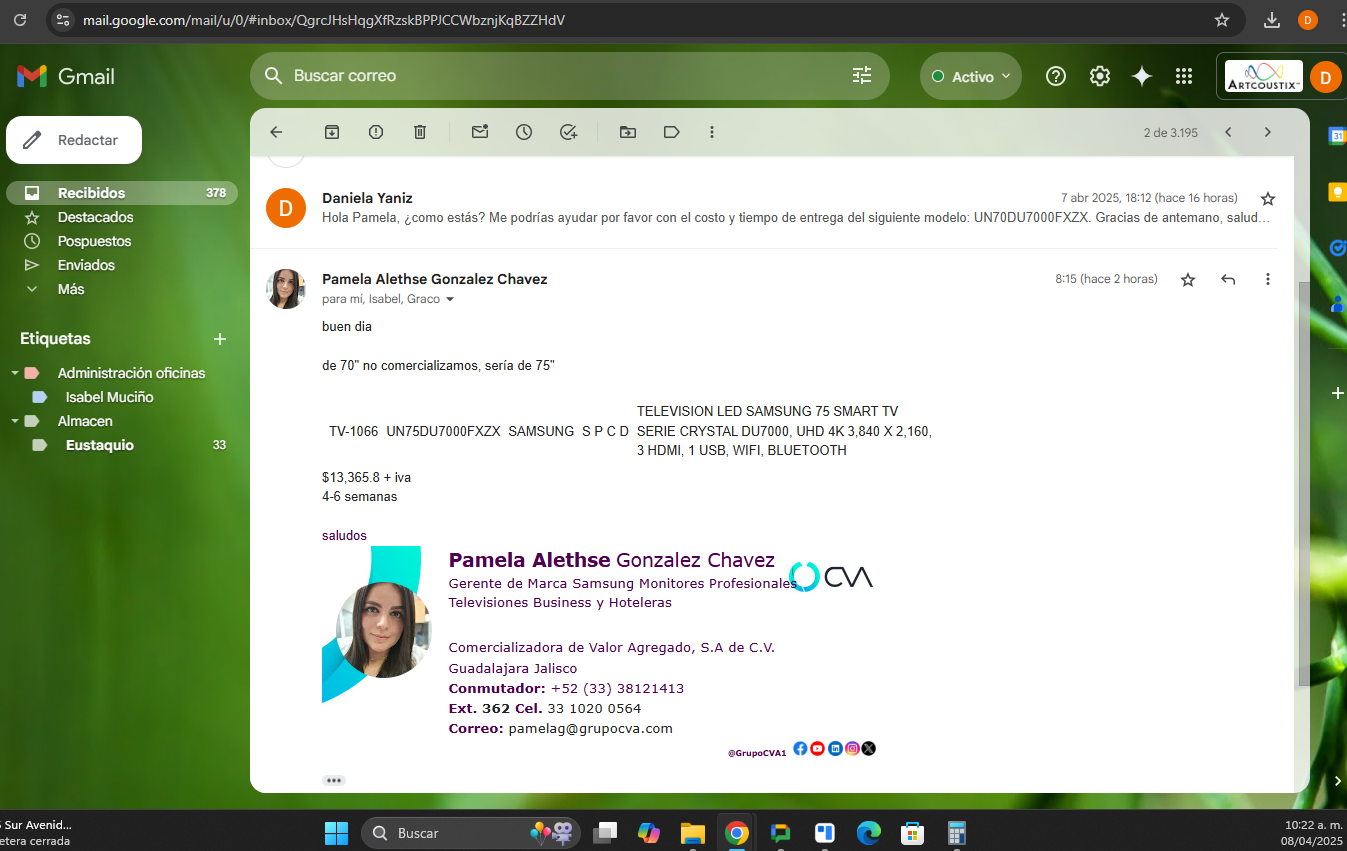Screen dimensions: 1347x851
Task: Open the Almacen label
Action: click(x=85, y=421)
